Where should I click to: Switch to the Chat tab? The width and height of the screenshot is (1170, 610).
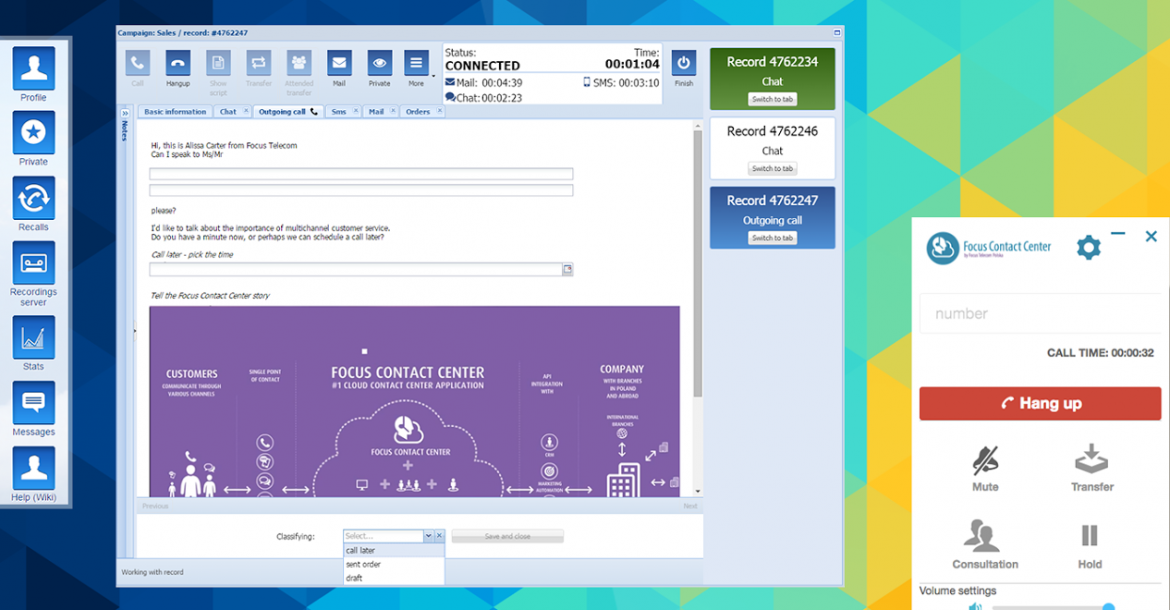click(228, 112)
